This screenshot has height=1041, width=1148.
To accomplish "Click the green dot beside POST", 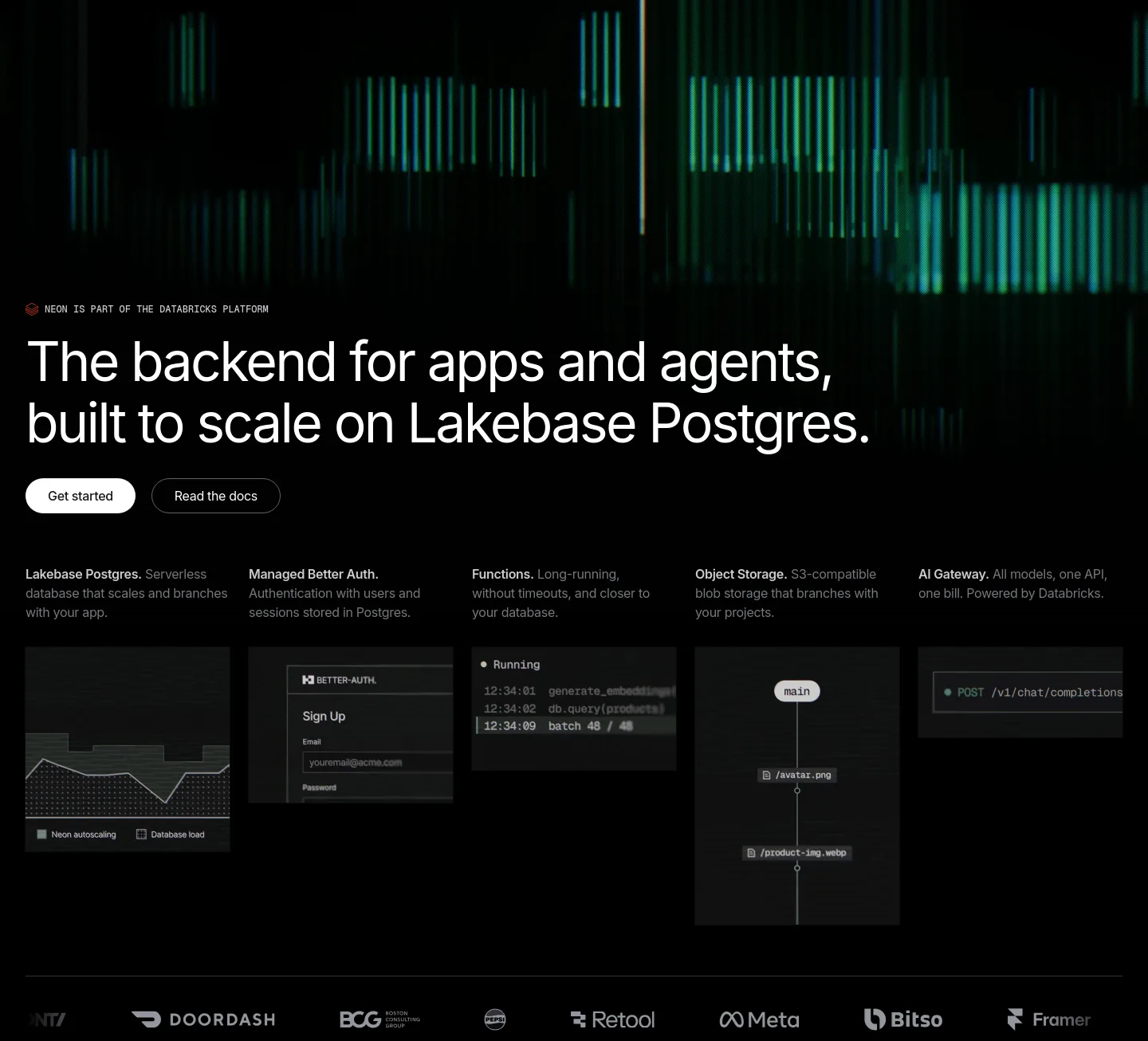I will (948, 693).
